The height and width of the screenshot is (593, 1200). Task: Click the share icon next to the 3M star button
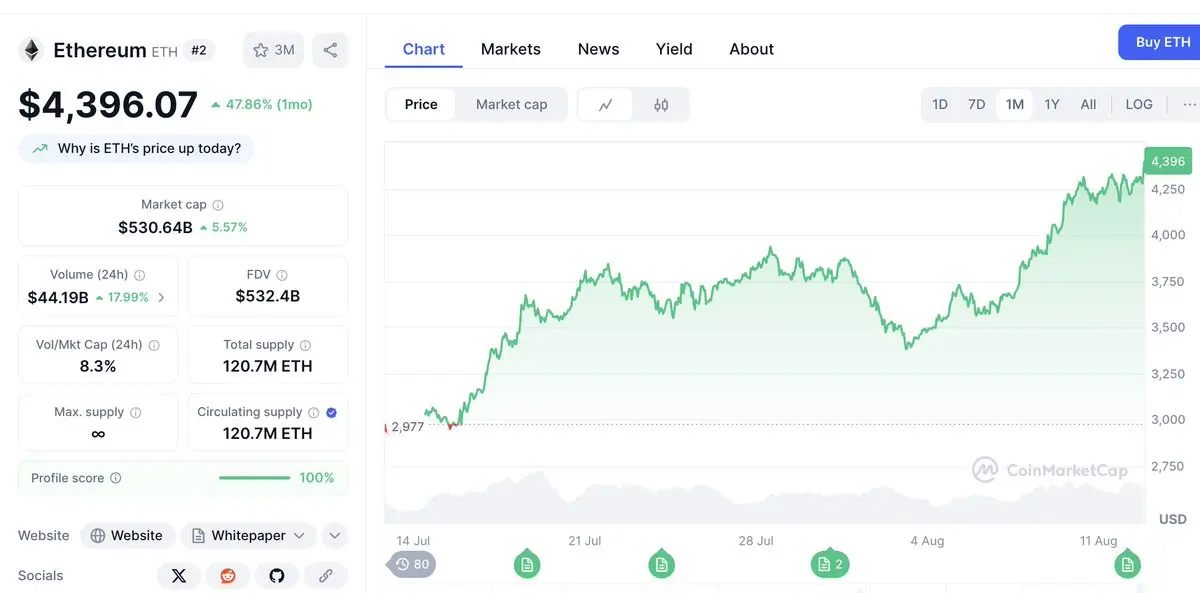coord(330,50)
